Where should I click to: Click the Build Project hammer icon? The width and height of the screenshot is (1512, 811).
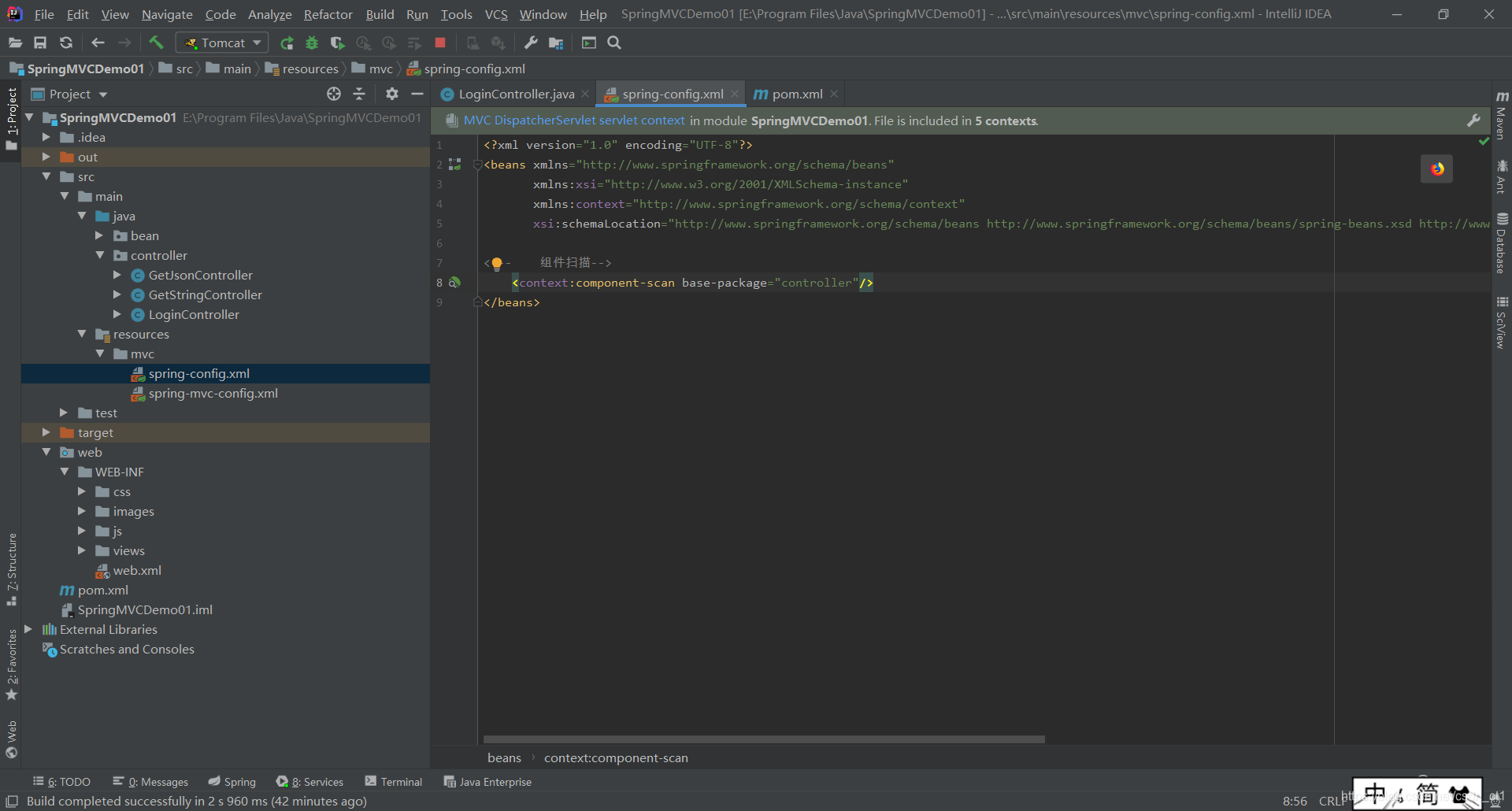coord(156,43)
